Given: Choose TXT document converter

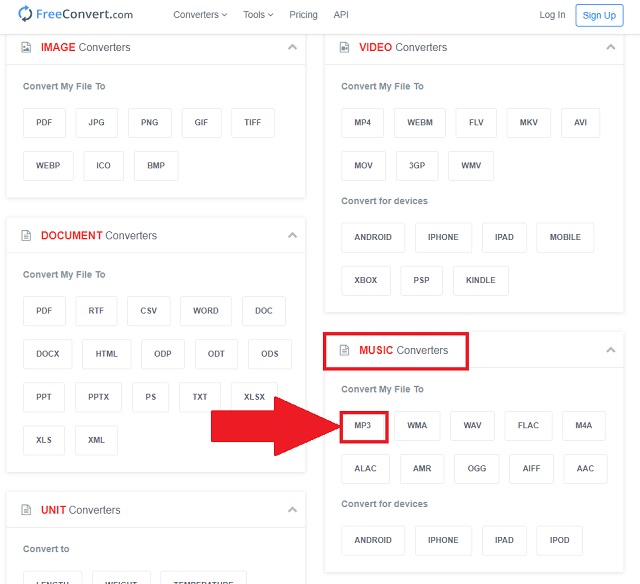Looking at the screenshot, I should [x=200, y=397].
